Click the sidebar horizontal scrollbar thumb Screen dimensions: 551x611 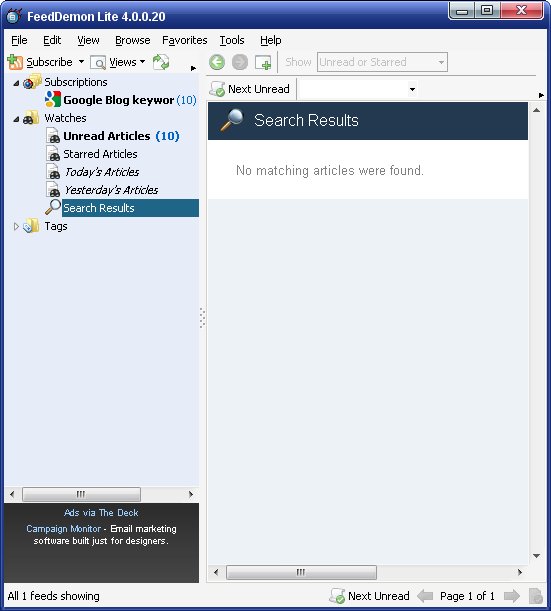tap(81, 494)
